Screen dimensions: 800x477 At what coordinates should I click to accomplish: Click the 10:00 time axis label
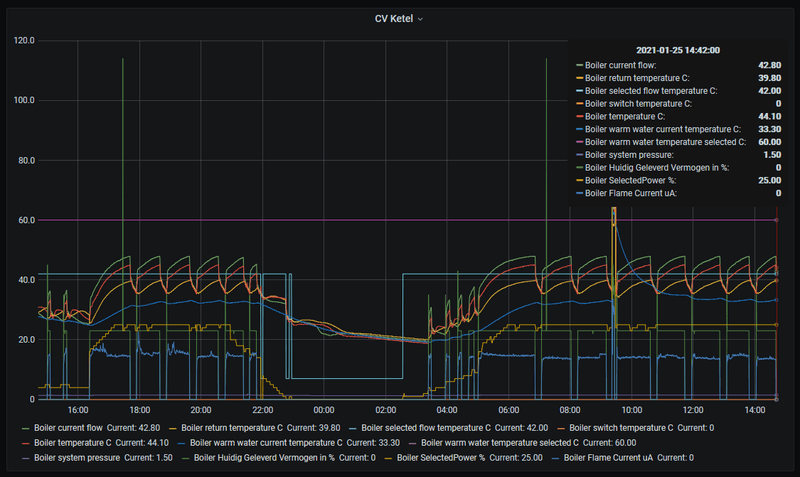coord(632,410)
